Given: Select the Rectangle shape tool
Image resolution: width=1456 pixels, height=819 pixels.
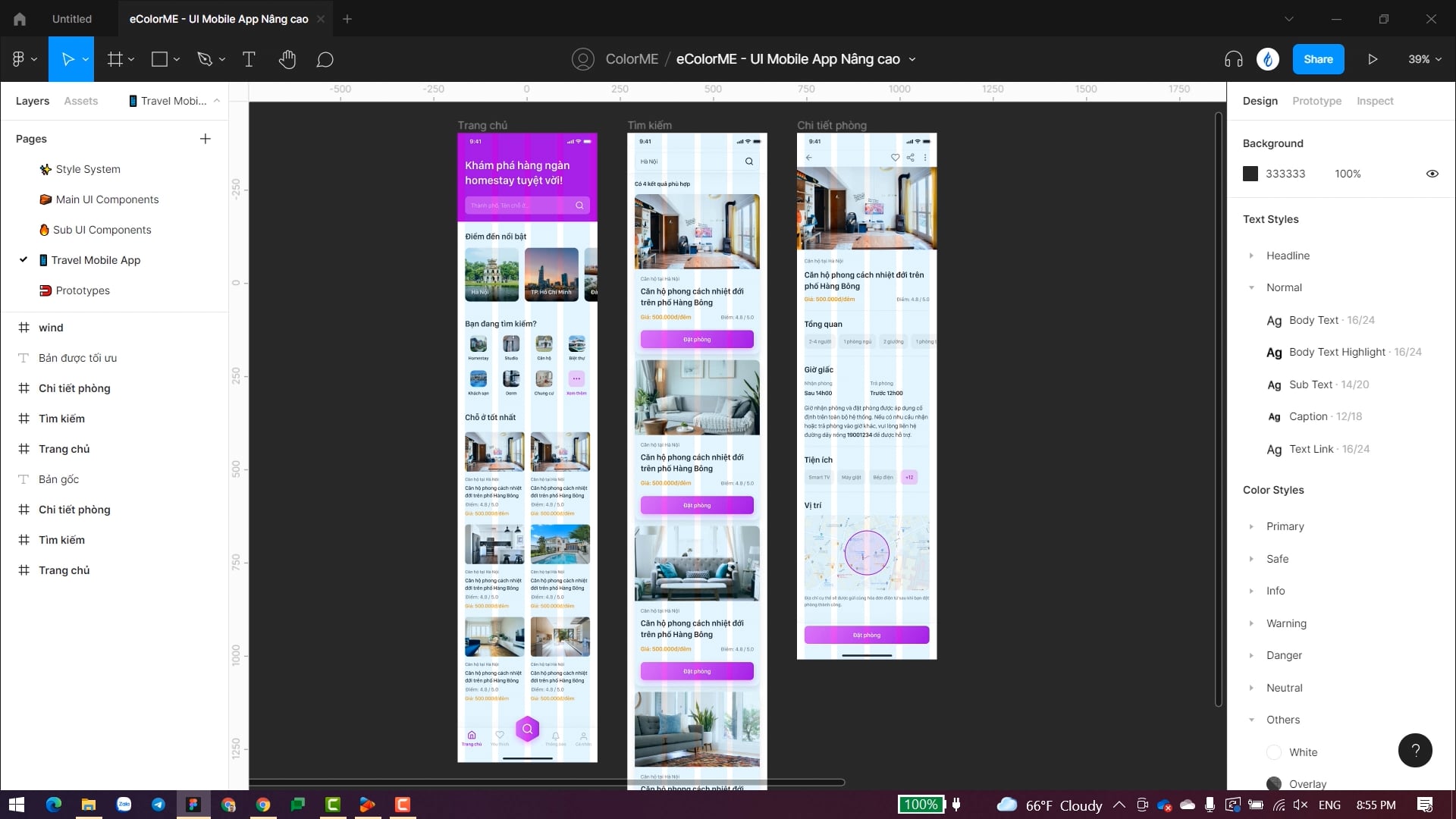Looking at the screenshot, I should [x=159, y=59].
